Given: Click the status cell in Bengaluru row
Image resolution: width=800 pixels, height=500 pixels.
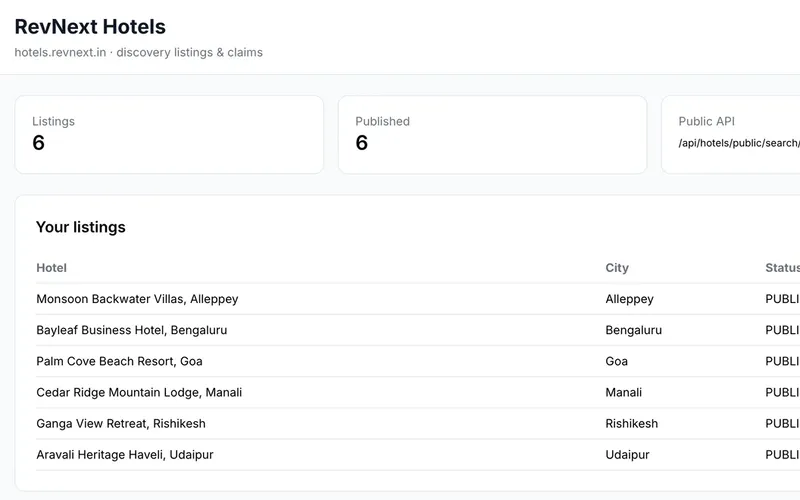Looking at the screenshot, I should (782, 330).
